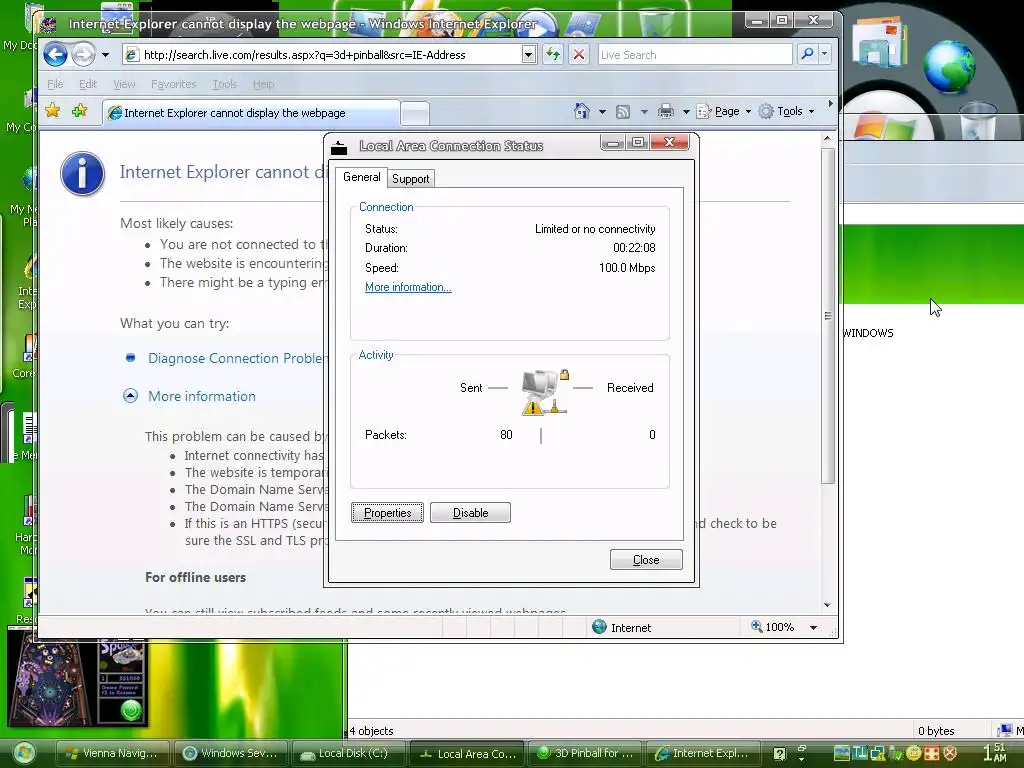The height and width of the screenshot is (768, 1024).
Task: Switch to the Support tab
Action: (411, 179)
